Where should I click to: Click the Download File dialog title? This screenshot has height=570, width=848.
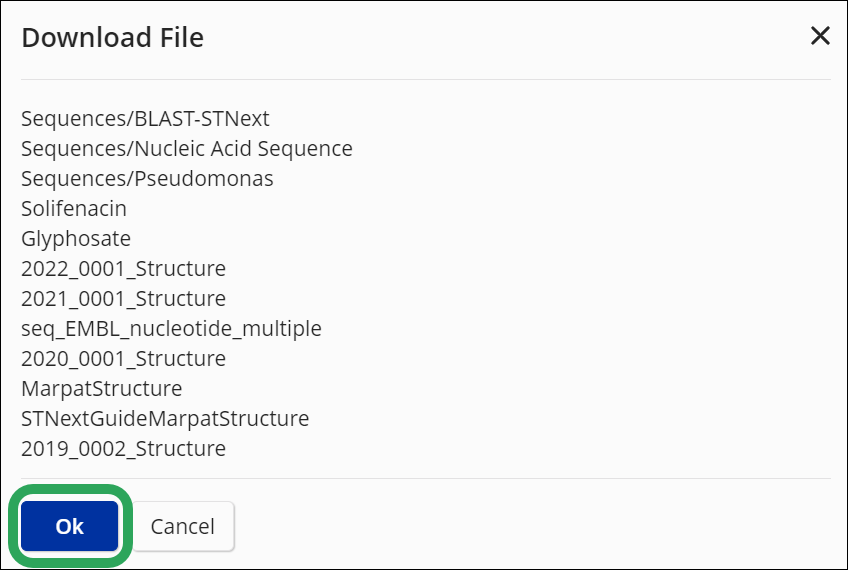pos(112,38)
